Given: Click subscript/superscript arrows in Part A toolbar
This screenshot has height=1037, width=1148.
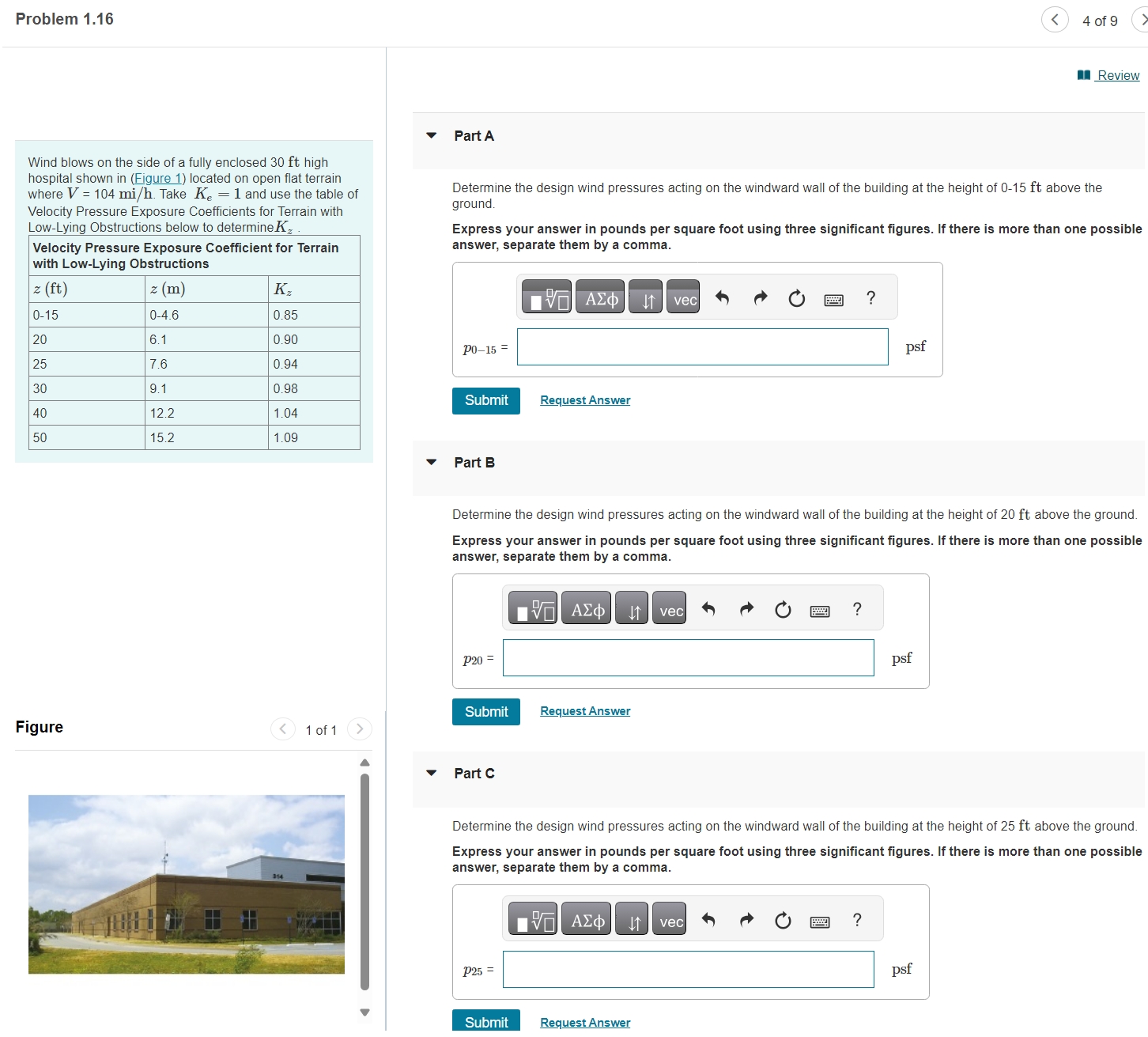Looking at the screenshot, I should tap(646, 297).
